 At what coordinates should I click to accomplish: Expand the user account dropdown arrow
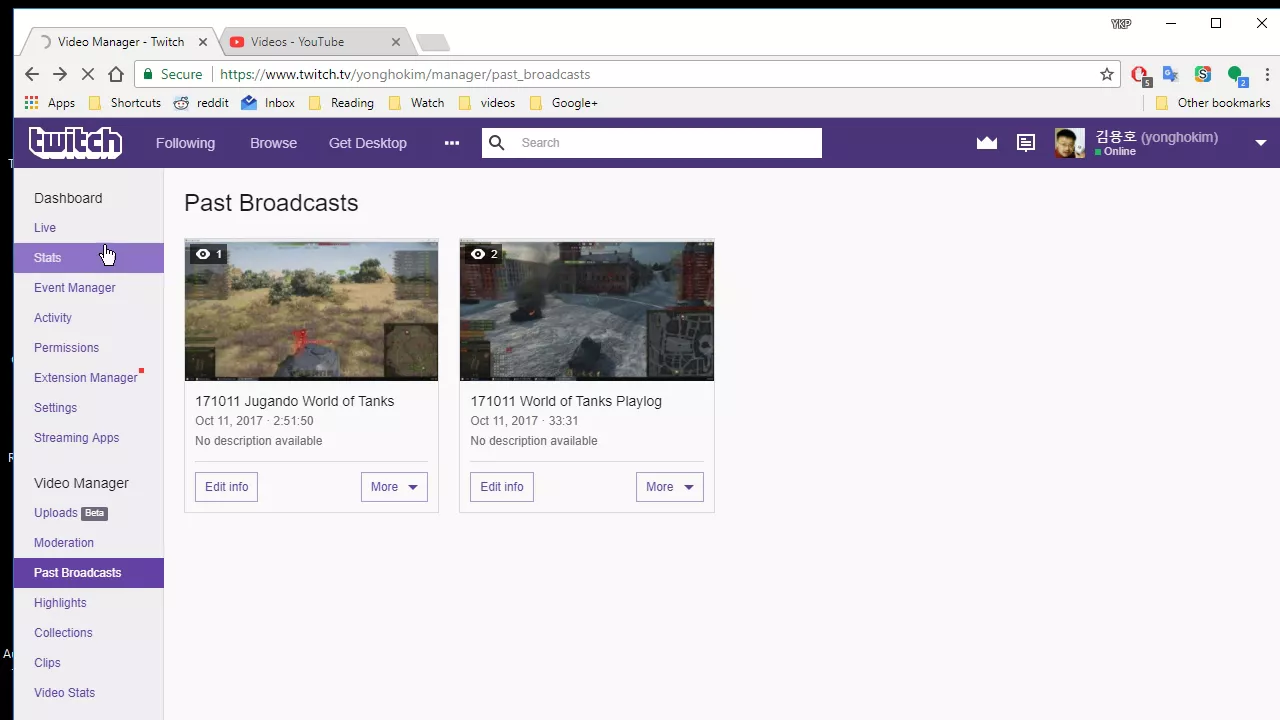(x=1260, y=143)
